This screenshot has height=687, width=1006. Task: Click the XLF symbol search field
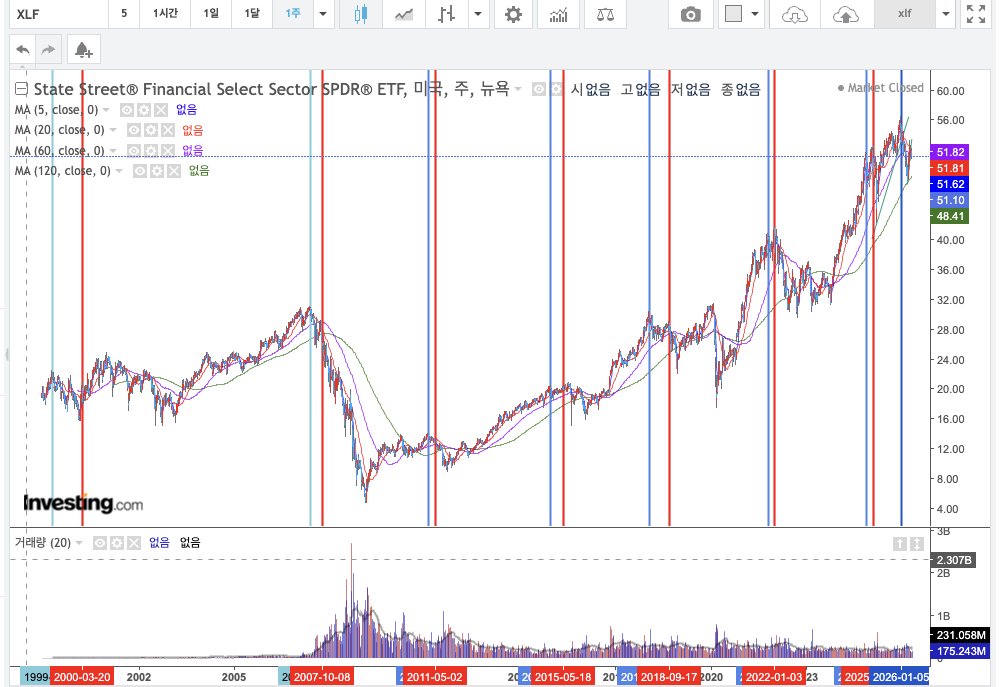[x=58, y=14]
